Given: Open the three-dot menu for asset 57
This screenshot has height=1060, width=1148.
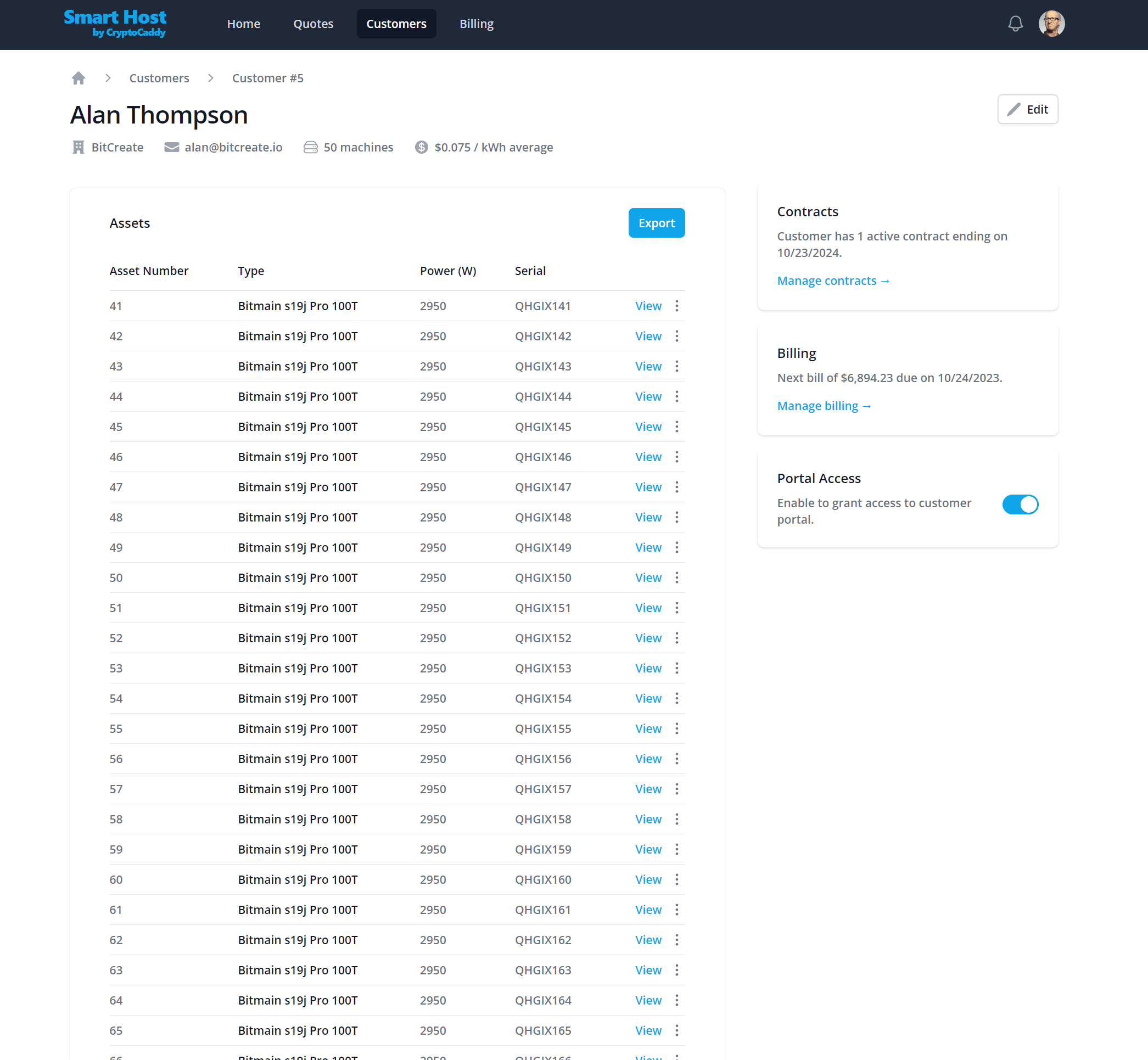Looking at the screenshot, I should tap(676, 789).
